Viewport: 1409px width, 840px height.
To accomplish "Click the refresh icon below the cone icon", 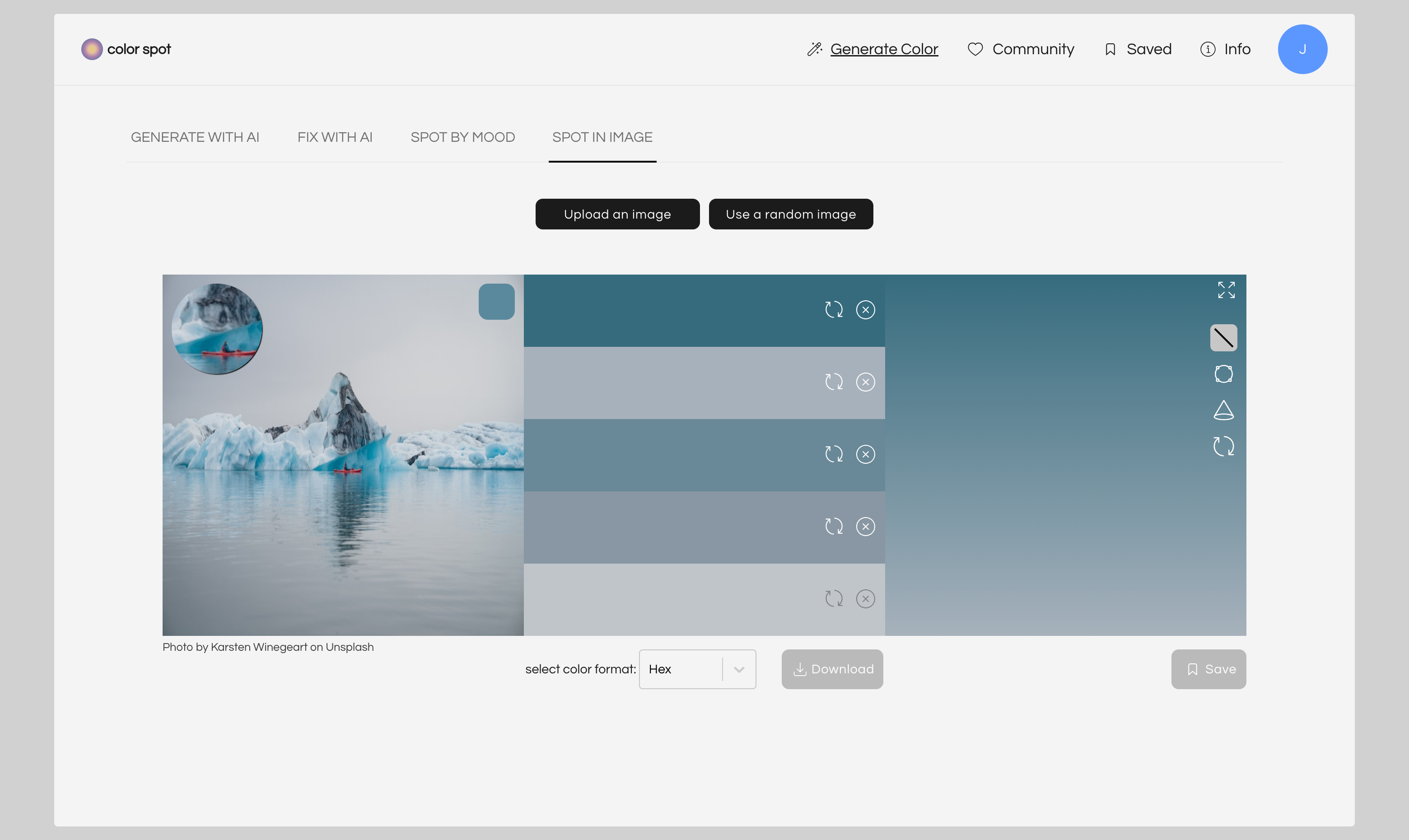I will 1223,447.
